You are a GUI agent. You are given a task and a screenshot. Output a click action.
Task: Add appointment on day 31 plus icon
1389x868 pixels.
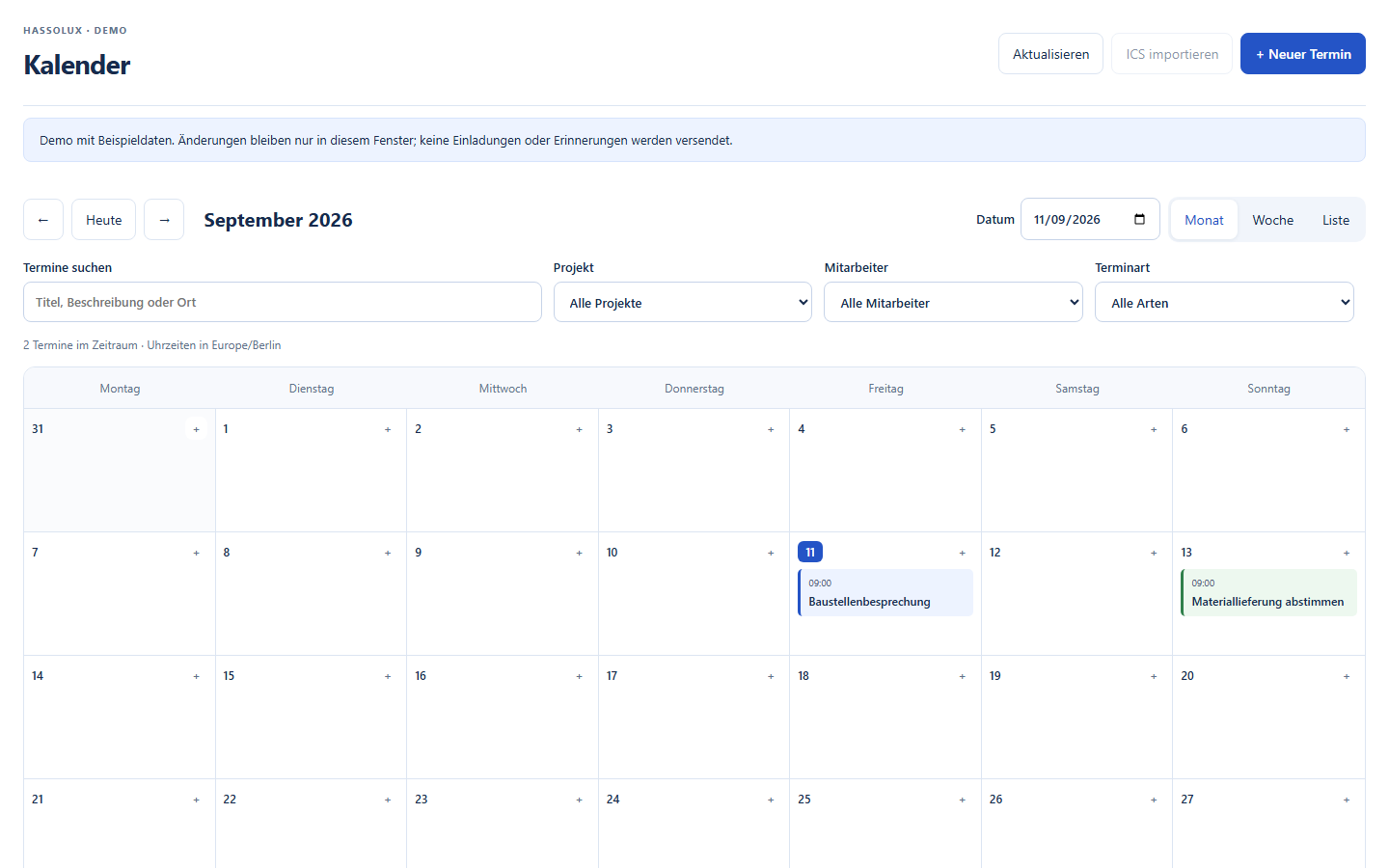point(196,429)
